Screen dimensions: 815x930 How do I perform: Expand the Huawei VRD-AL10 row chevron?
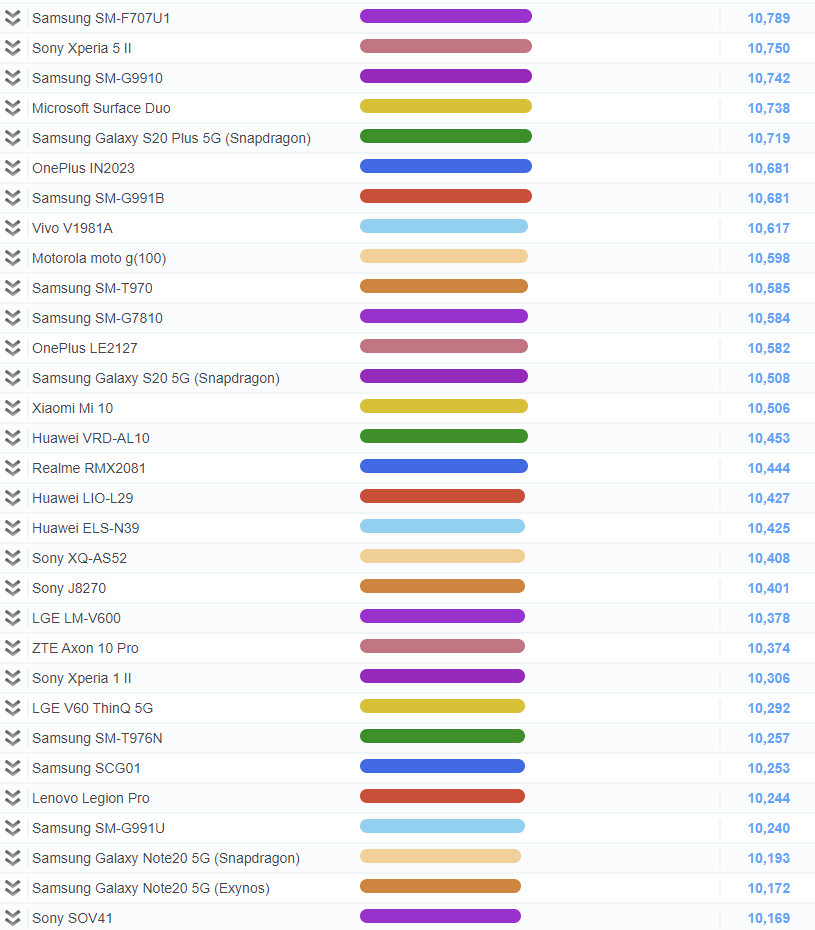tap(12, 438)
